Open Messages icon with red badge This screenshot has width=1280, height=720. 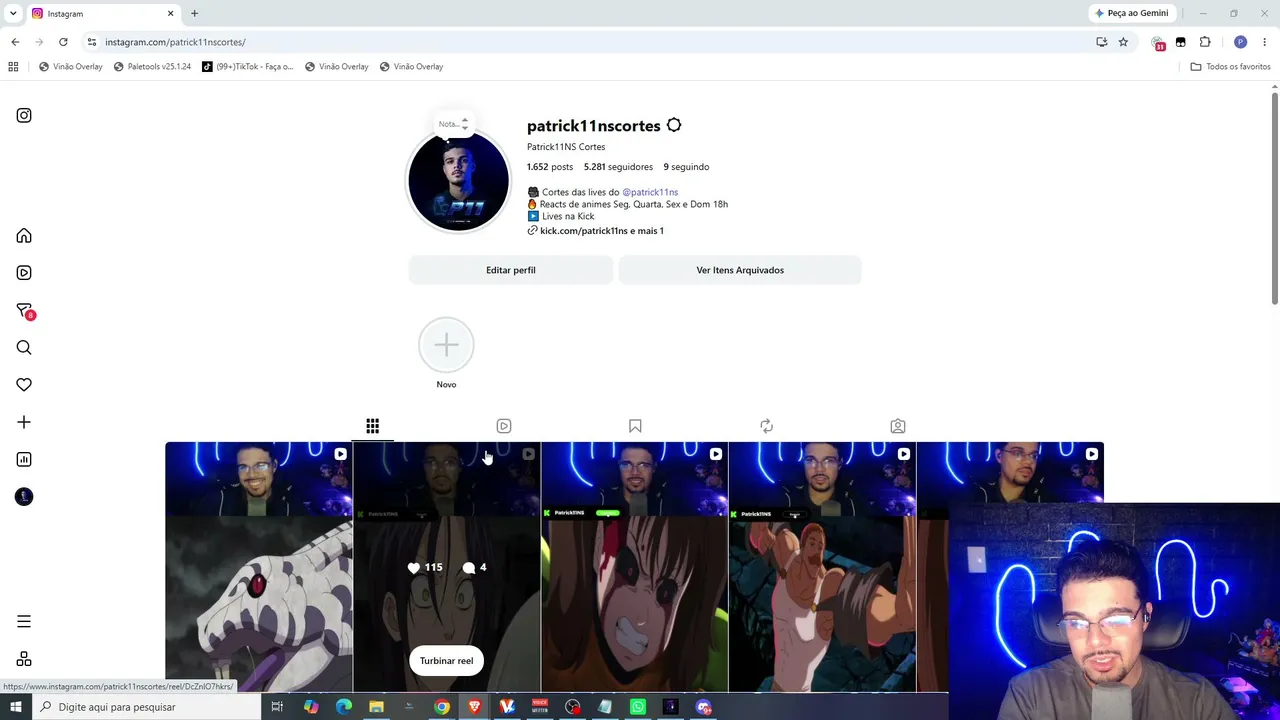(24, 311)
